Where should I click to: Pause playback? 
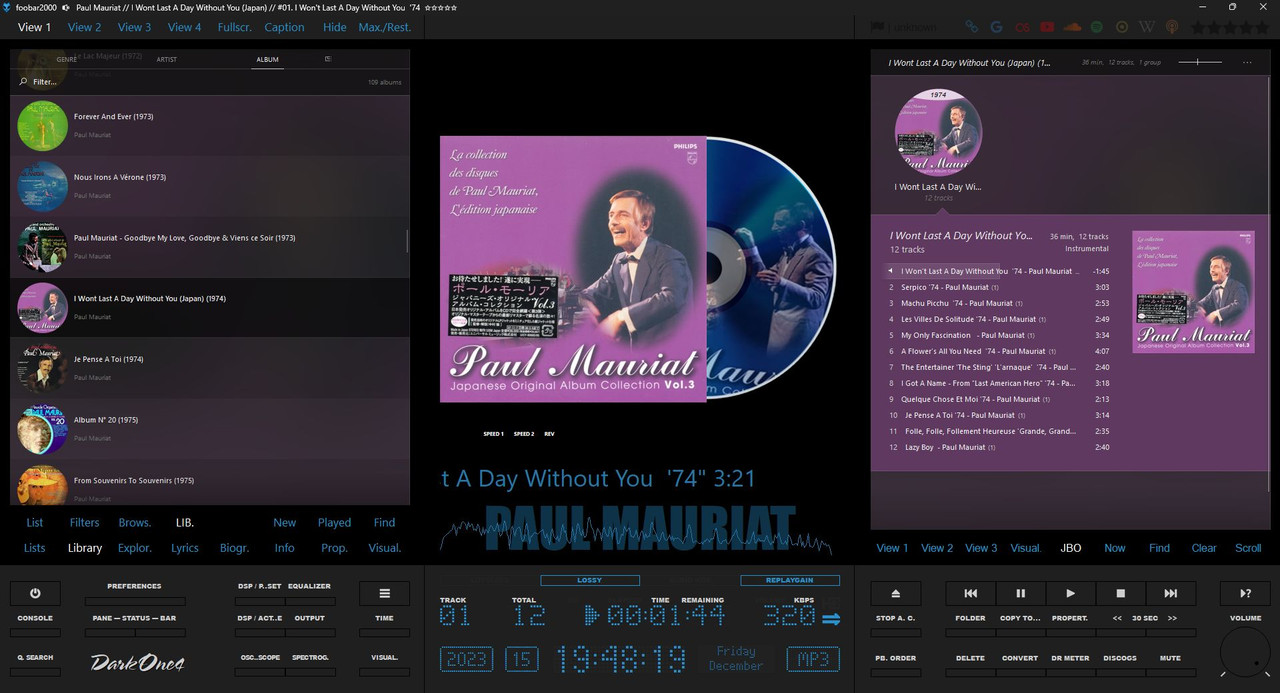pyautogui.click(x=1020, y=593)
